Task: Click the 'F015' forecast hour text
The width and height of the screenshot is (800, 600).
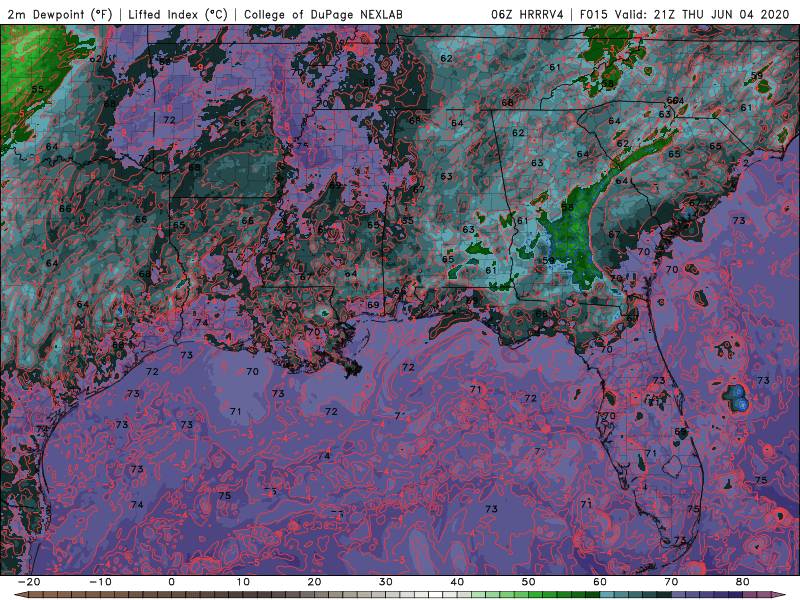Action: (x=593, y=14)
